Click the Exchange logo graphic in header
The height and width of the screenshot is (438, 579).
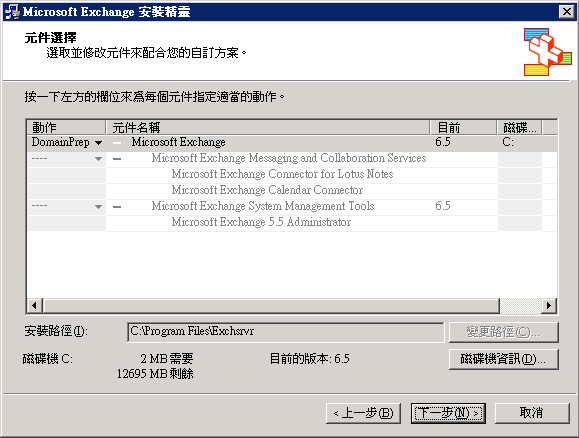point(547,52)
